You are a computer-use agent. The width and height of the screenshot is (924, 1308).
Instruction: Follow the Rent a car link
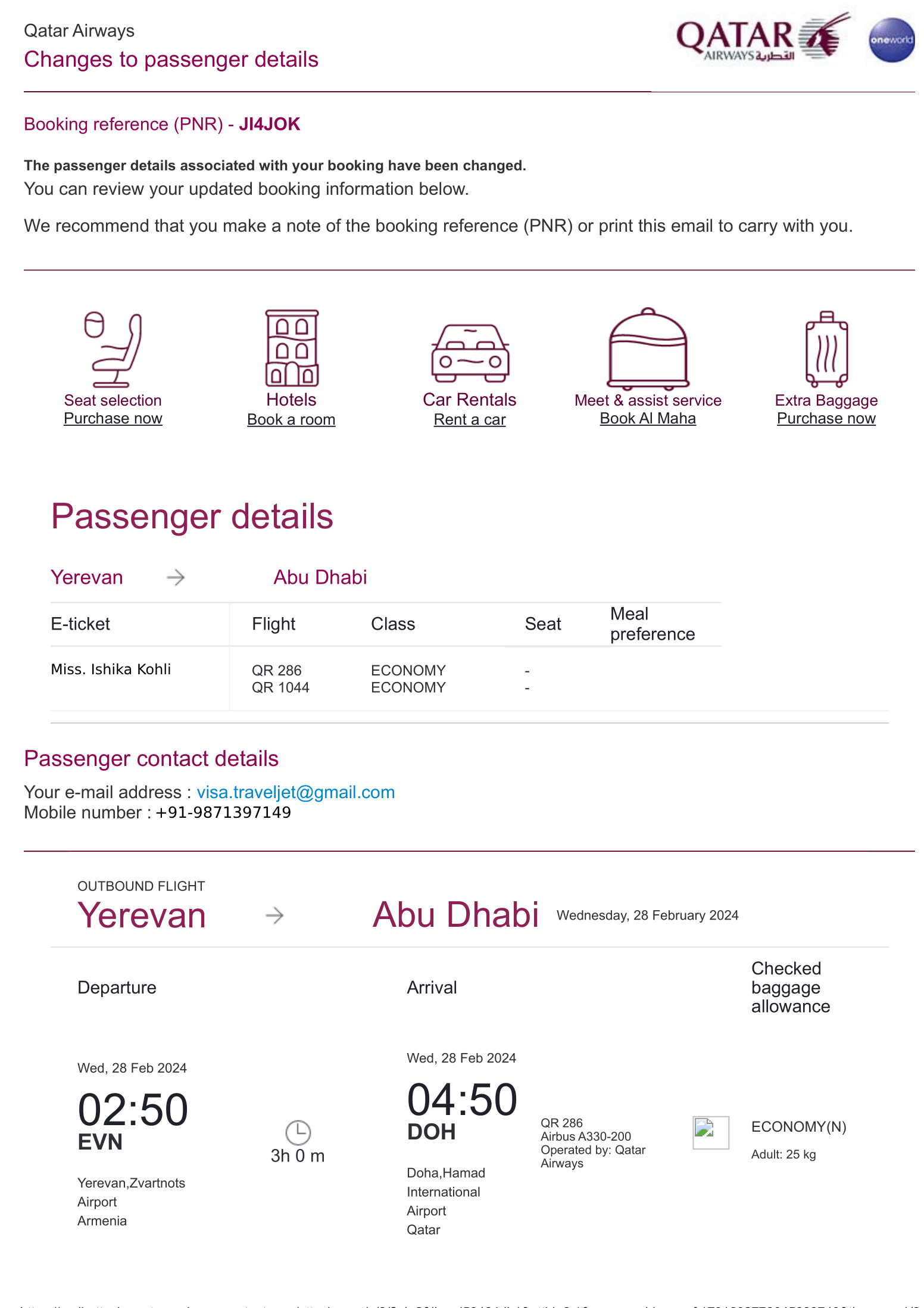[470, 420]
